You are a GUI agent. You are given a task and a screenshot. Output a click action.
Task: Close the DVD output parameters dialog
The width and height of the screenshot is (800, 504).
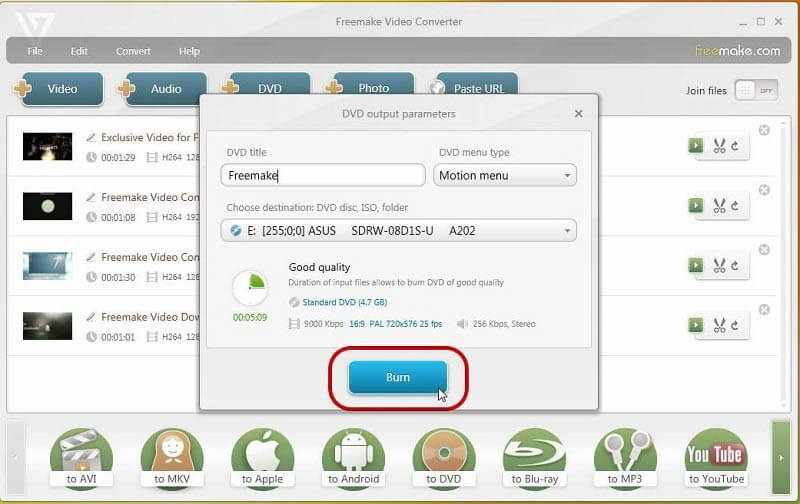click(x=578, y=114)
